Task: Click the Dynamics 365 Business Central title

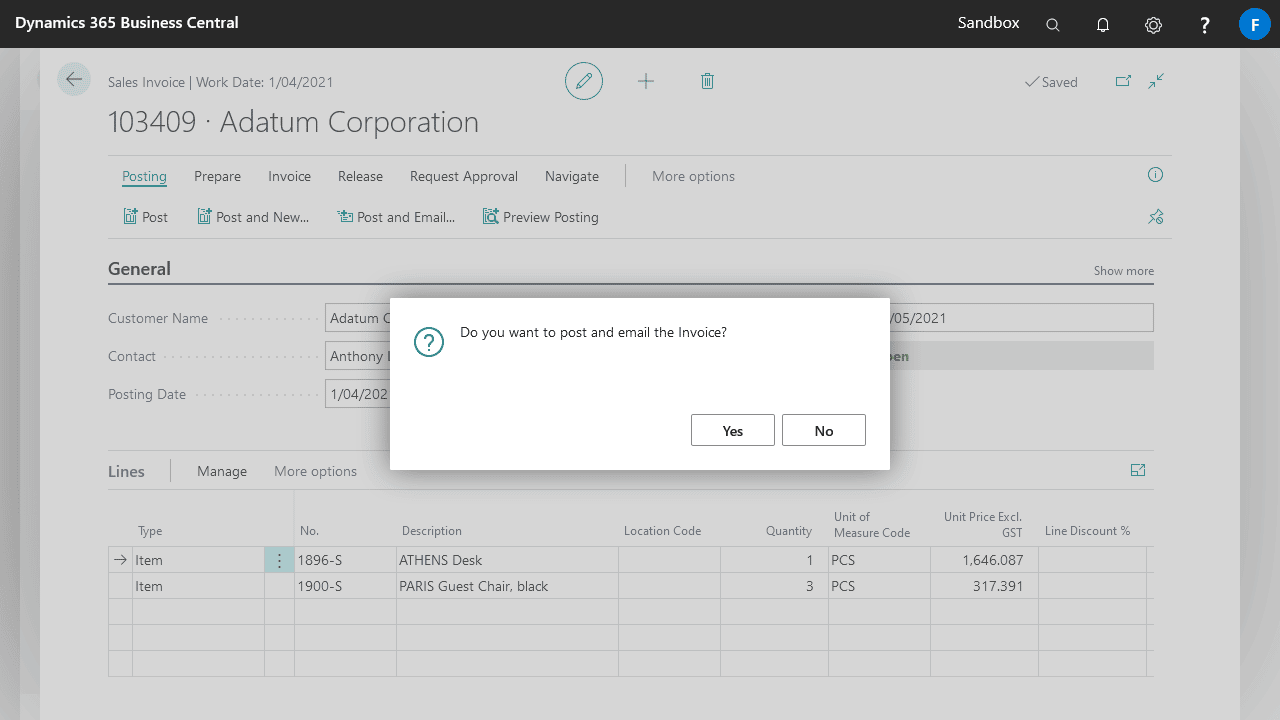Action: coord(127,22)
